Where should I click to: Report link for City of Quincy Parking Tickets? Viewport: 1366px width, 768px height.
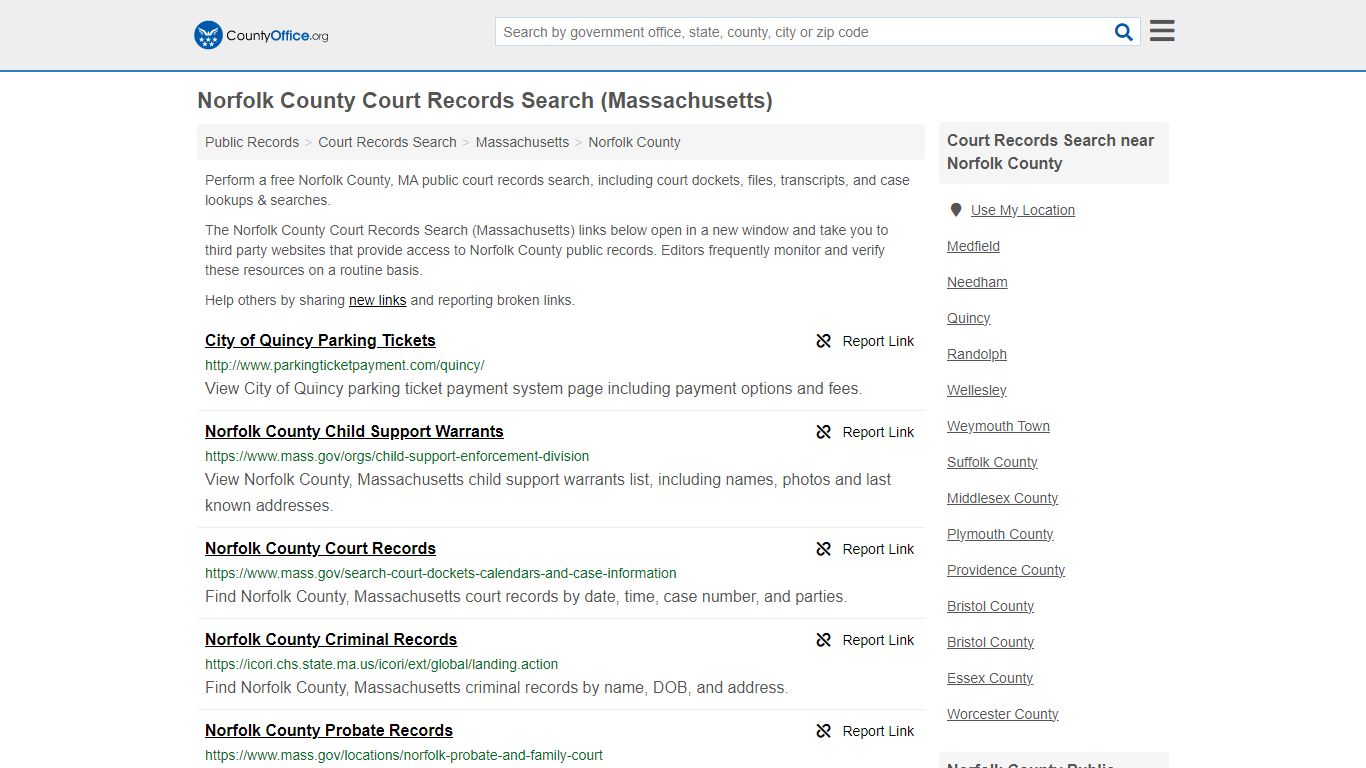(865, 341)
